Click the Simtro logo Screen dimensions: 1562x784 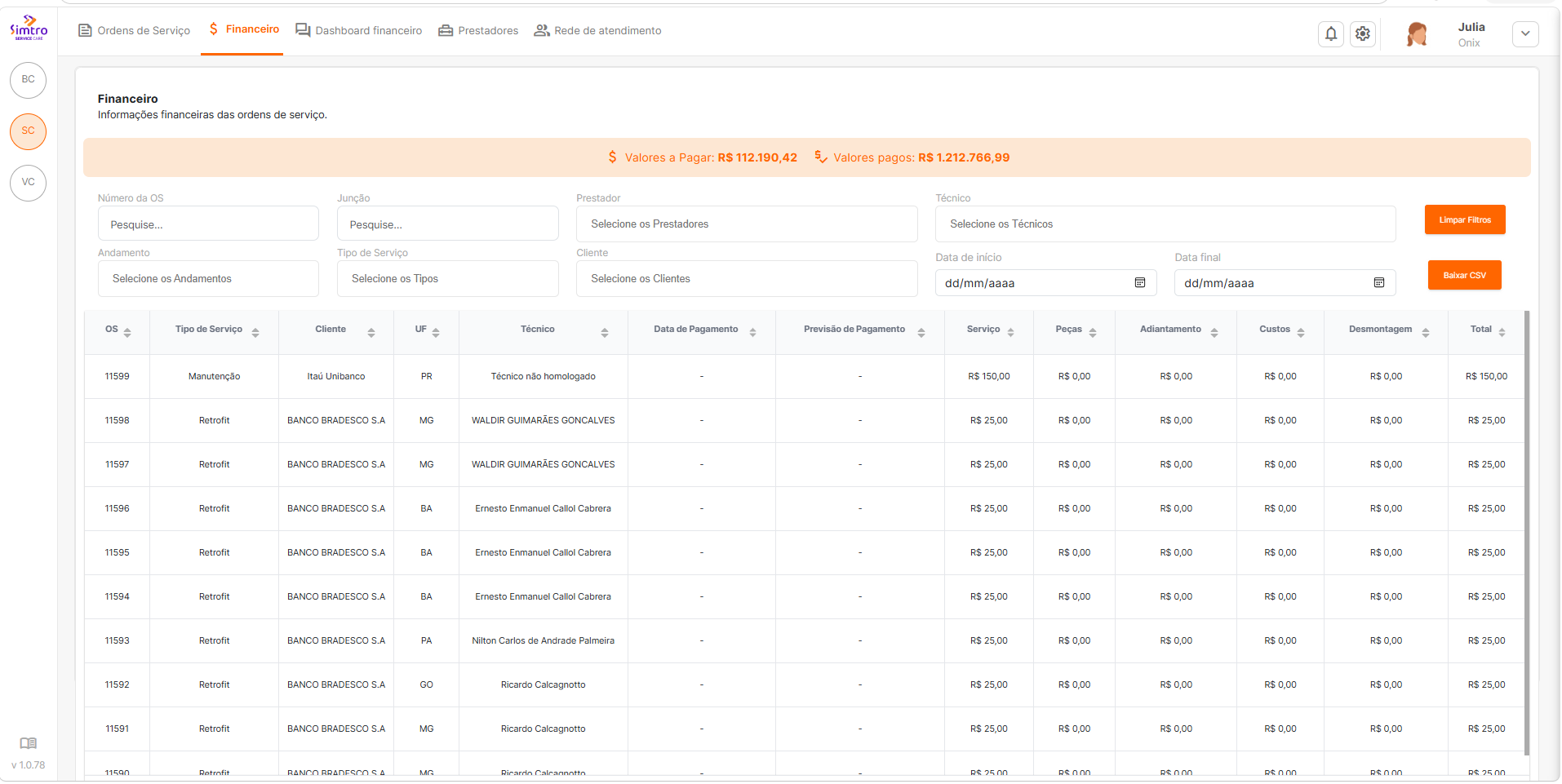pyautogui.click(x=29, y=28)
